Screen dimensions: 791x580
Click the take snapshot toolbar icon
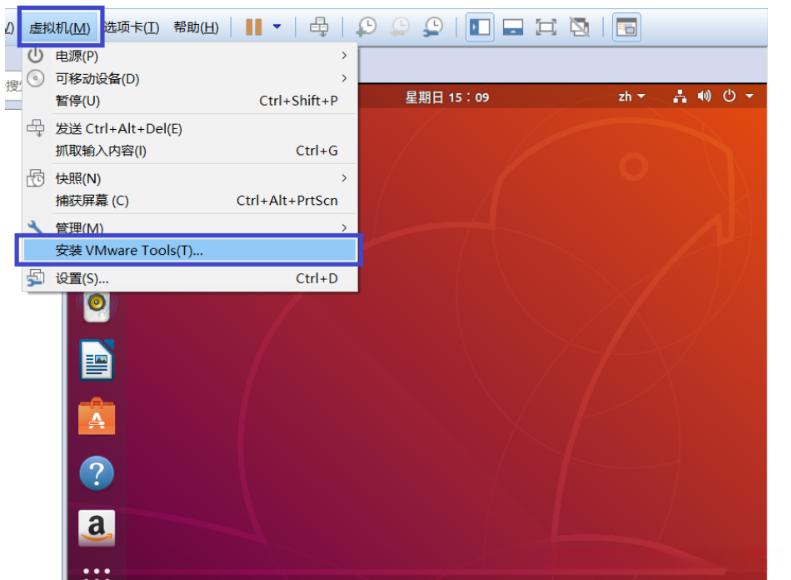pyautogui.click(x=366, y=27)
